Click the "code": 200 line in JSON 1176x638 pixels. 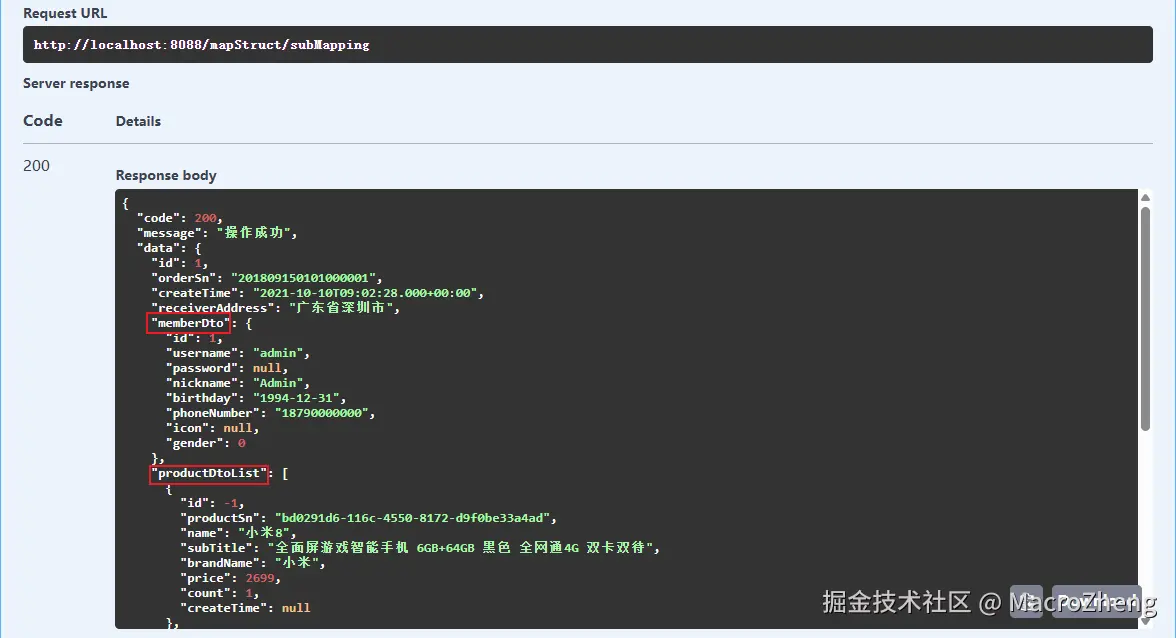pos(179,218)
